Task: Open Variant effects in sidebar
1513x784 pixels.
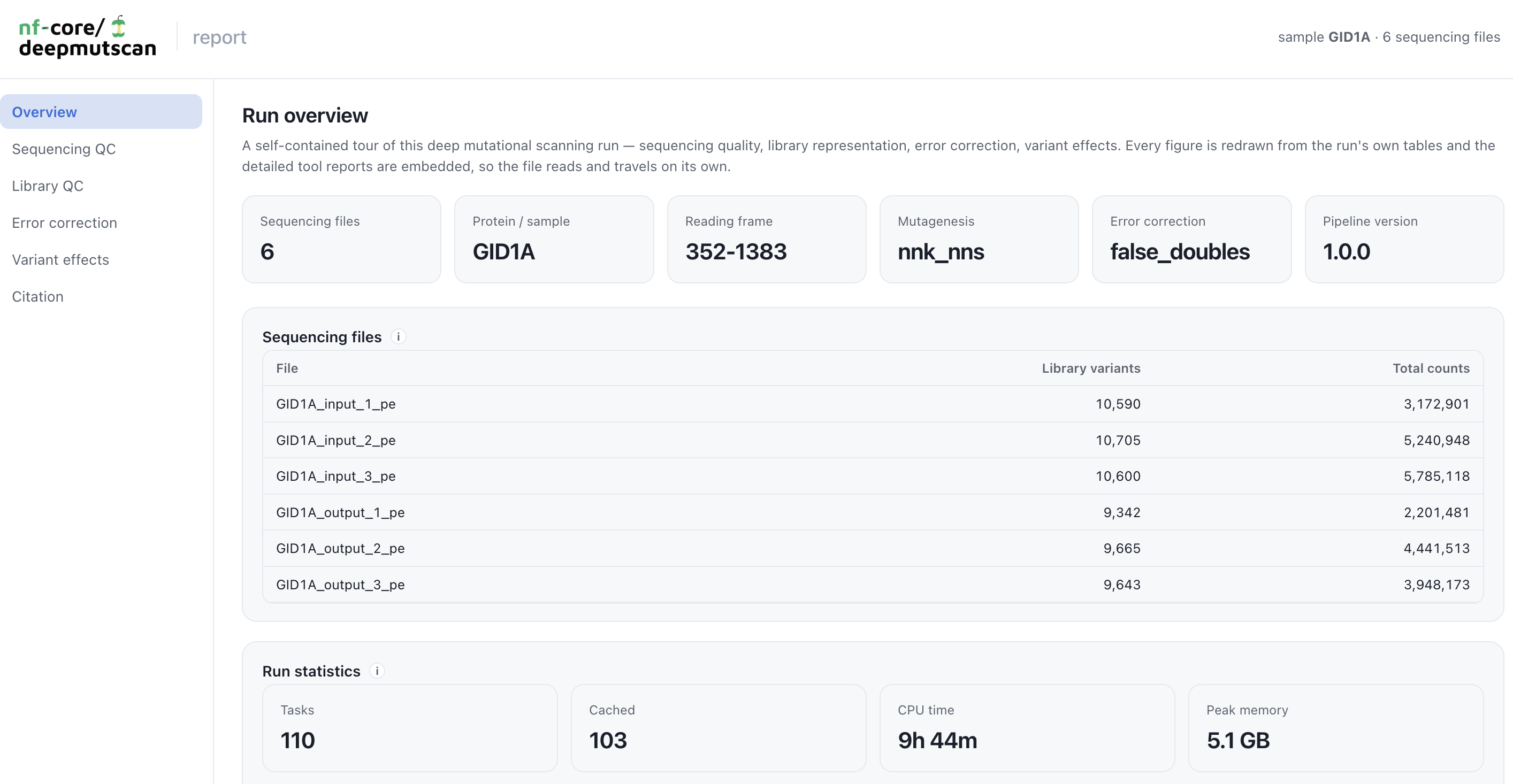Action: pos(101,259)
